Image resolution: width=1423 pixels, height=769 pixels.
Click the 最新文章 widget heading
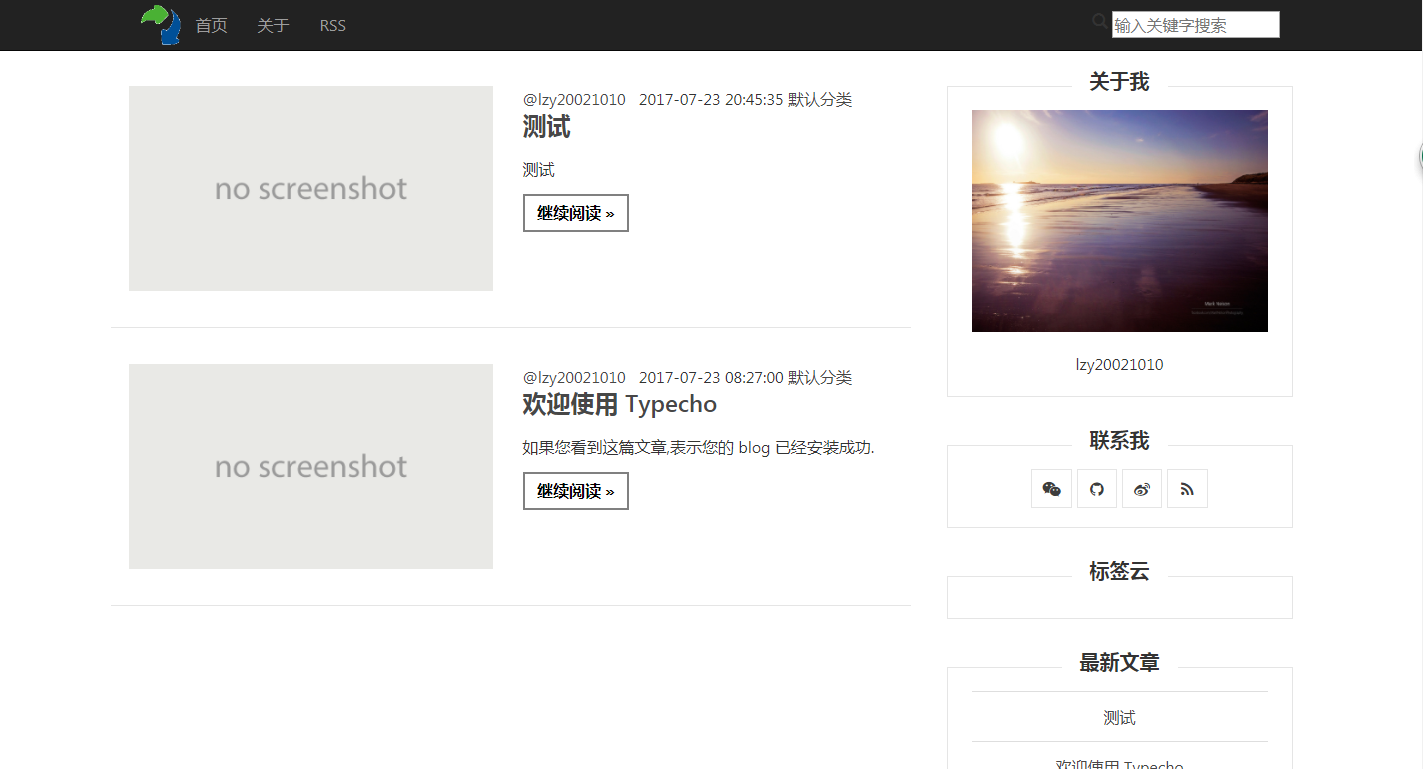coord(1119,662)
